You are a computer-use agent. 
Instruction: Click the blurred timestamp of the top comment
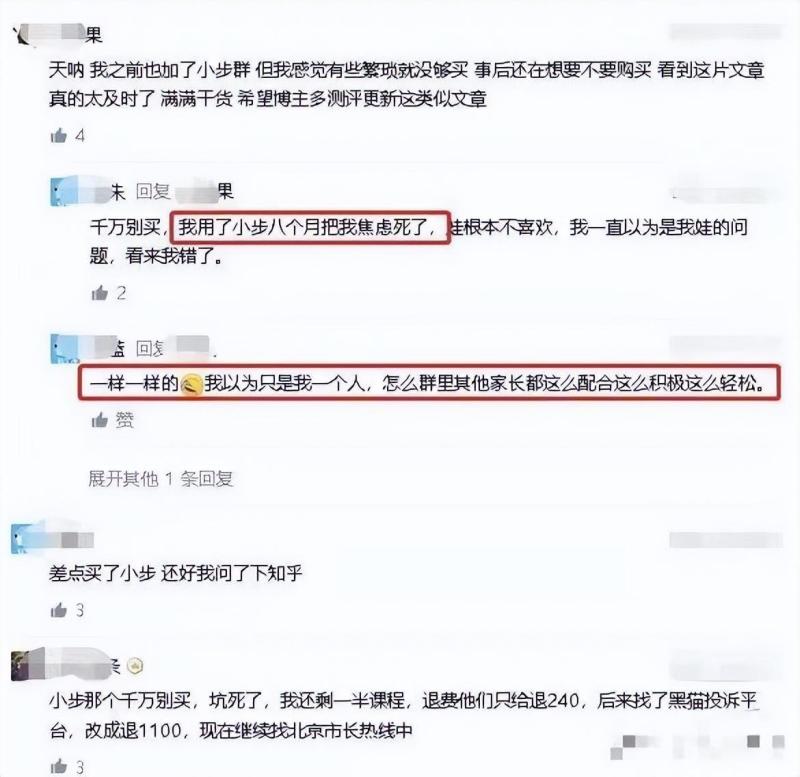[x=726, y=32]
